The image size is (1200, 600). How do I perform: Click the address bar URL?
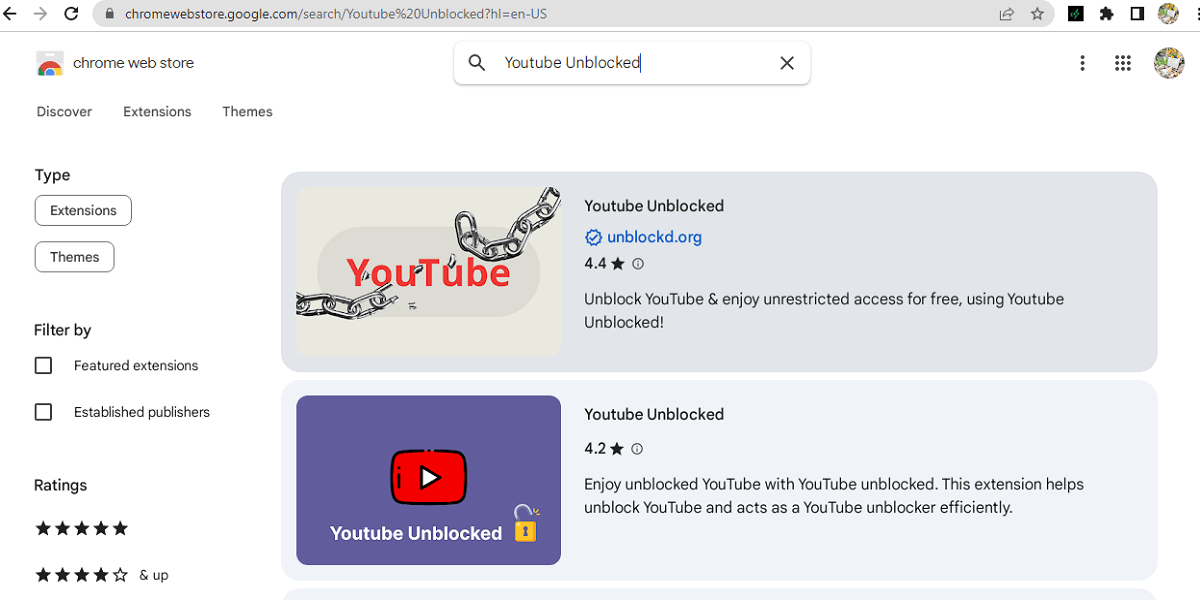335,14
